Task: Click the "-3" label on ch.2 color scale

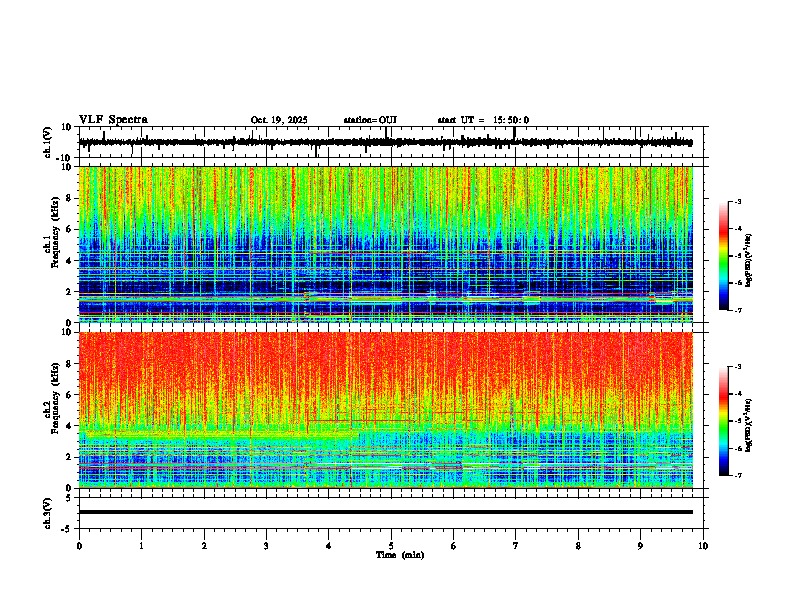Action: pos(737,367)
